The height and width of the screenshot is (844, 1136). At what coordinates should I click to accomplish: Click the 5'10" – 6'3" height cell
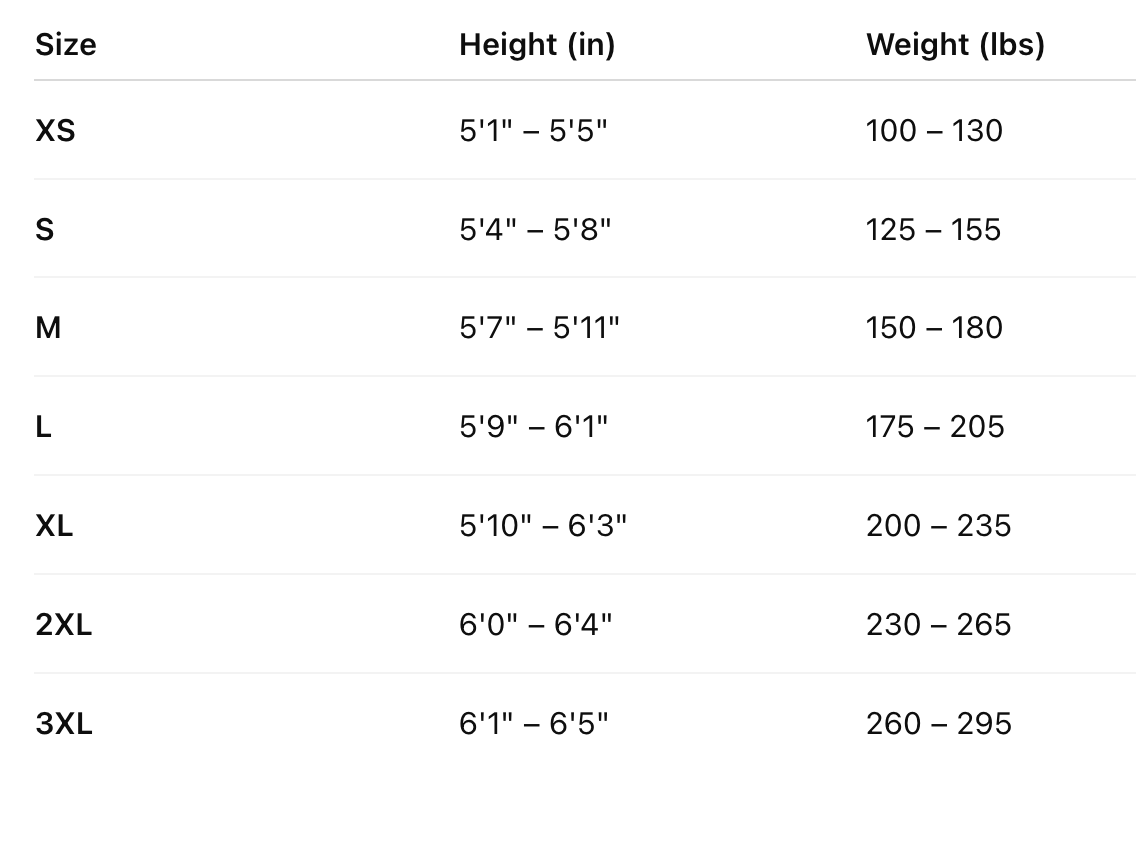(x=543, y=526)
